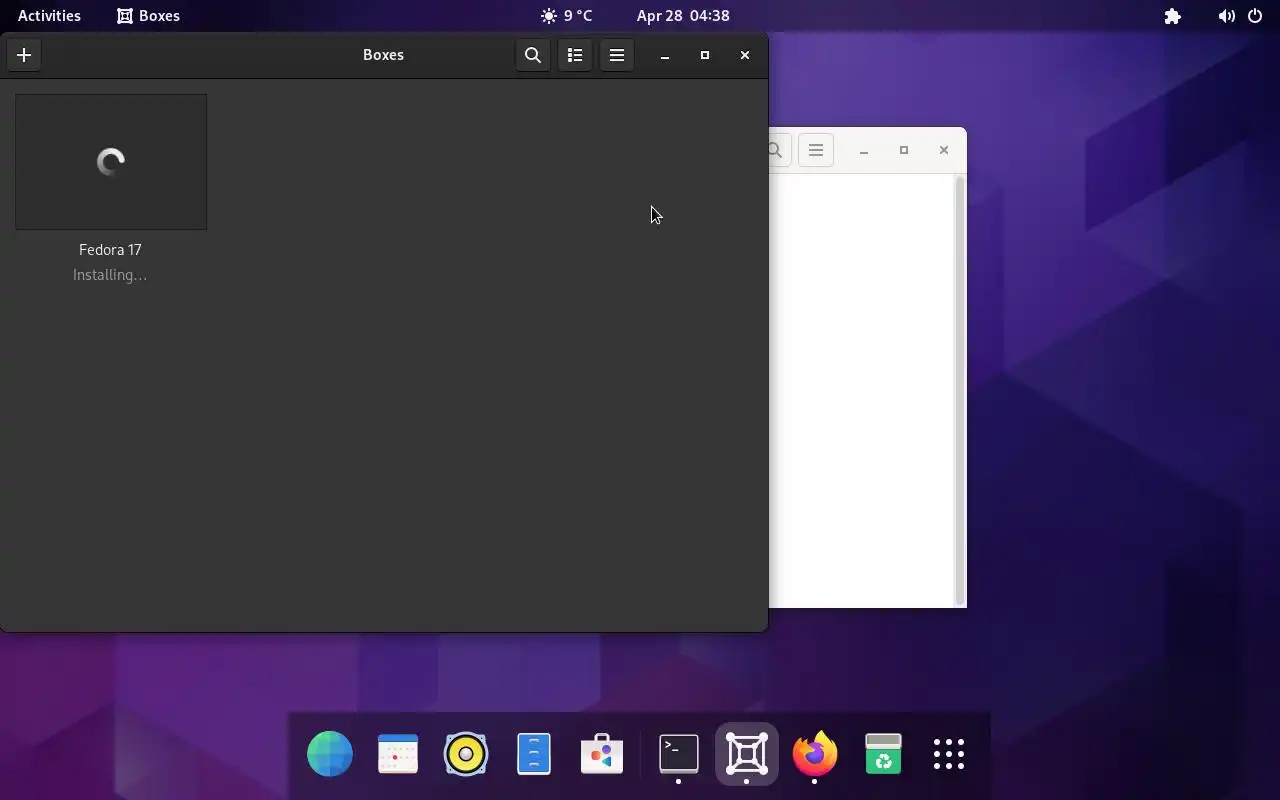The image size is (1280, 800).
Task: Open the Boxes hamburger menu
Action: 617,55
